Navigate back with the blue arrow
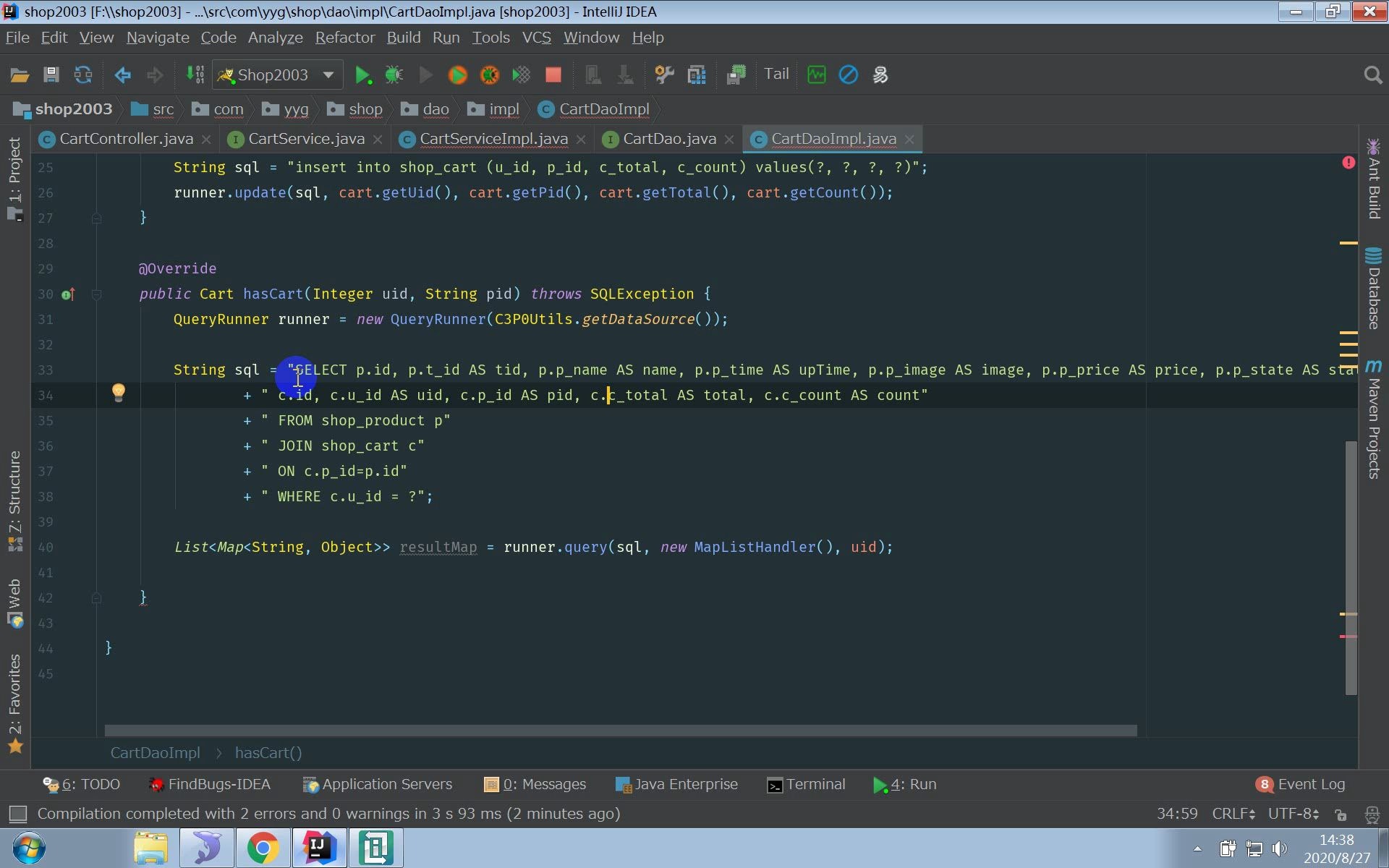Image resolution: width=1389 pixels, height=868 pixels. click(122, 75)
